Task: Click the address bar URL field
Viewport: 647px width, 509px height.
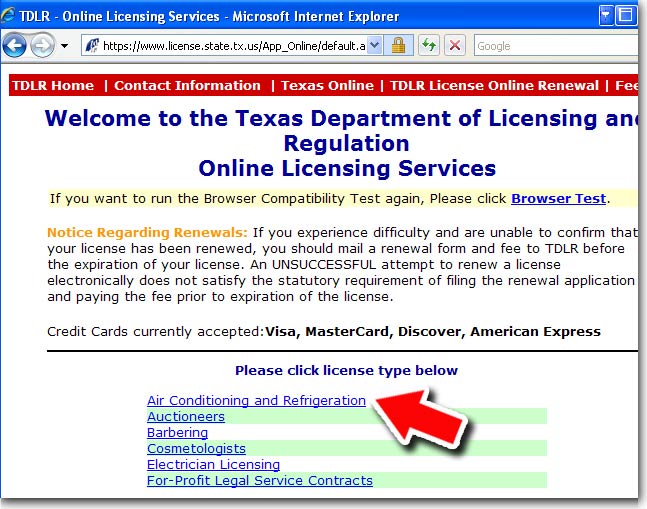Action: pos(234,45)
